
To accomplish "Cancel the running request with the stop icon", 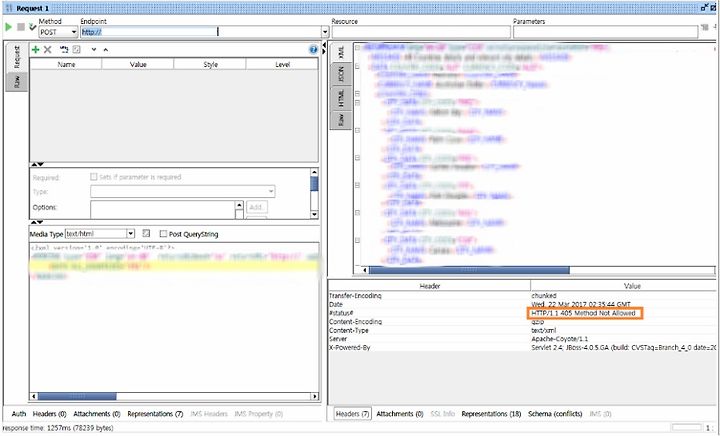I will pyautogui.click(x=21, y=27).
